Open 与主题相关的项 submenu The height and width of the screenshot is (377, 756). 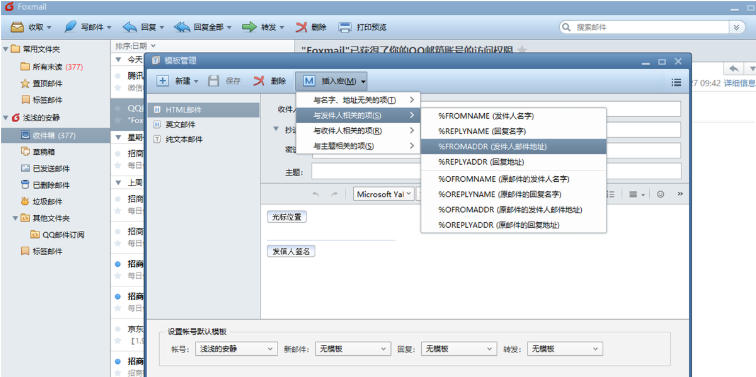[x=358, y=145]
